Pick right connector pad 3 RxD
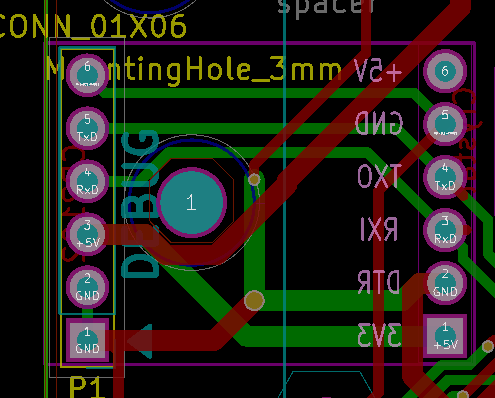495x398 pixels. [445, 230]
